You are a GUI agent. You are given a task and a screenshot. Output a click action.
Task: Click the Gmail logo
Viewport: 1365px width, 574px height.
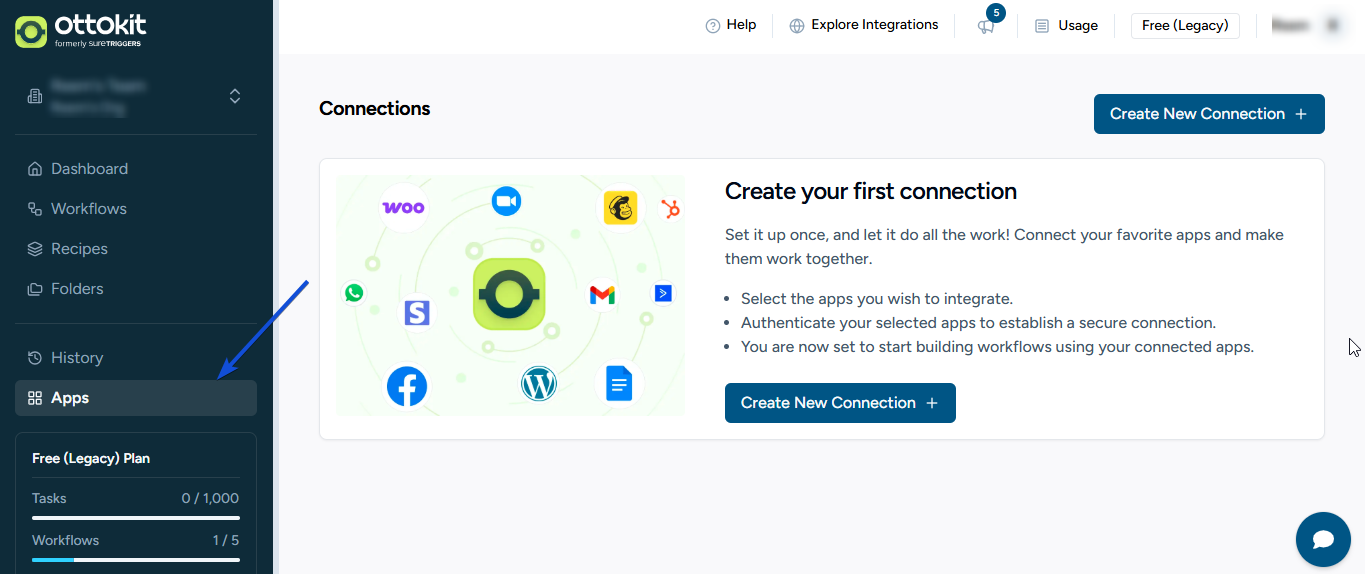pyautogui.click(x=602, y=295)
